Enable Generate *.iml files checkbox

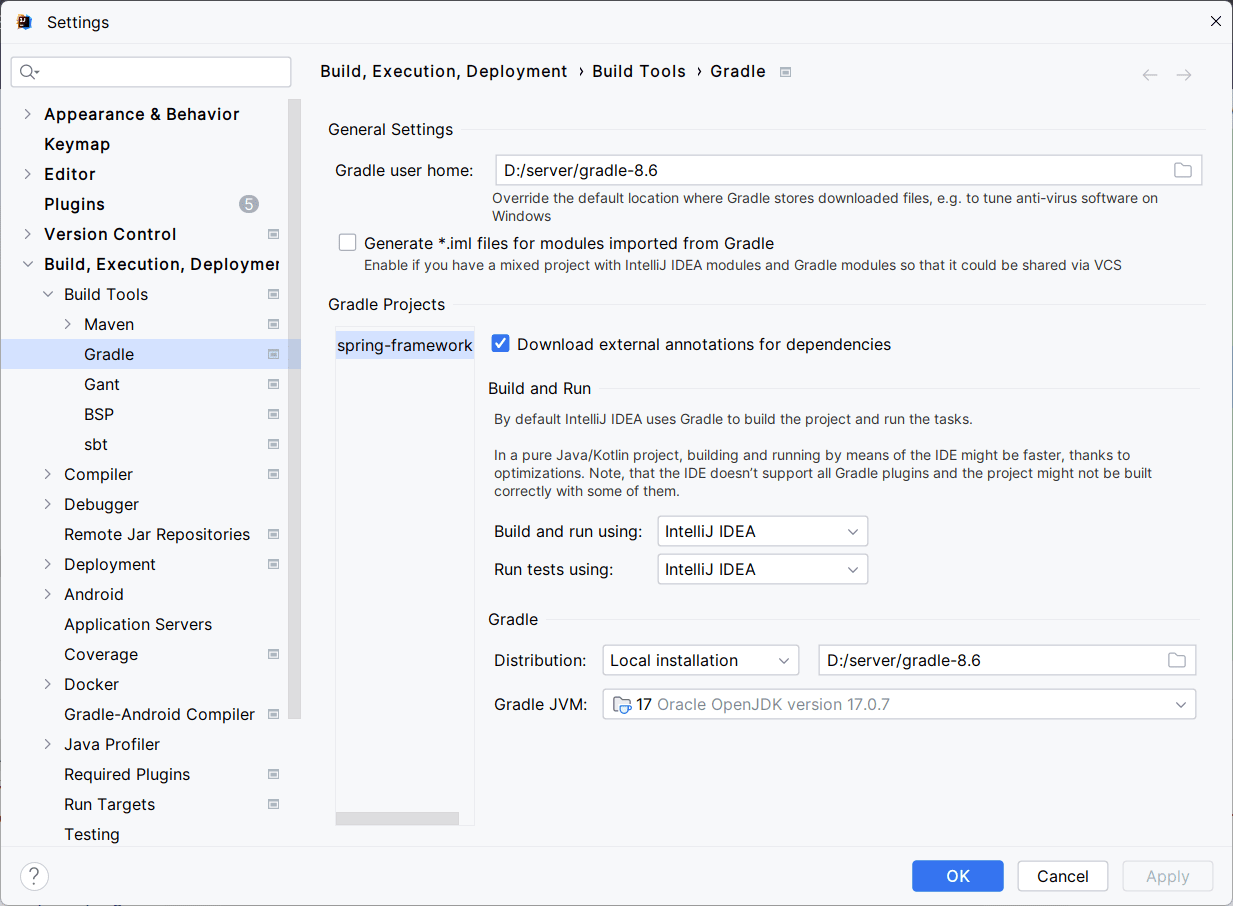[x=347, y=242]
